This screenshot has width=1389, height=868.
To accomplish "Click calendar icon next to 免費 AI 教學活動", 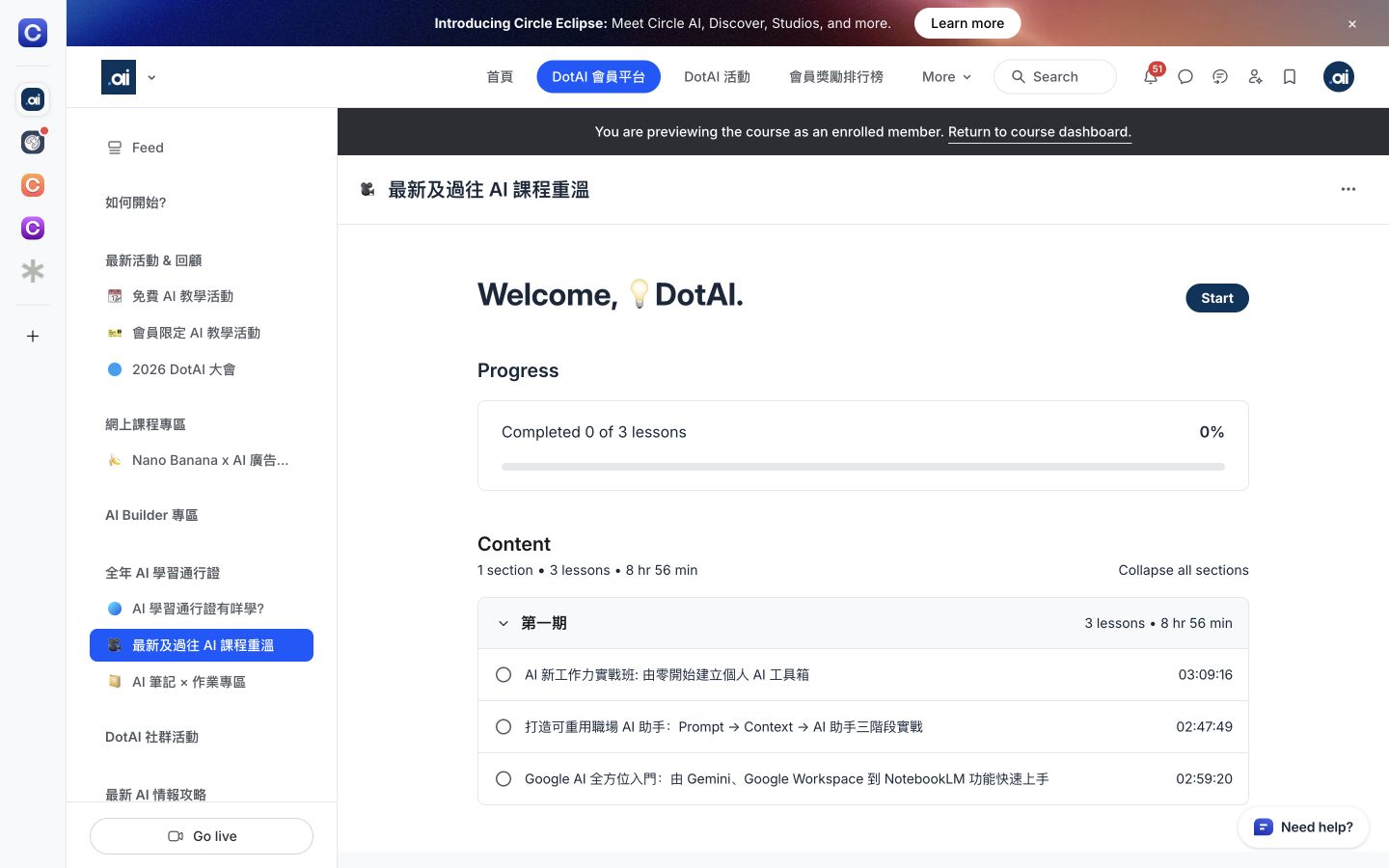I will [115, 296].
